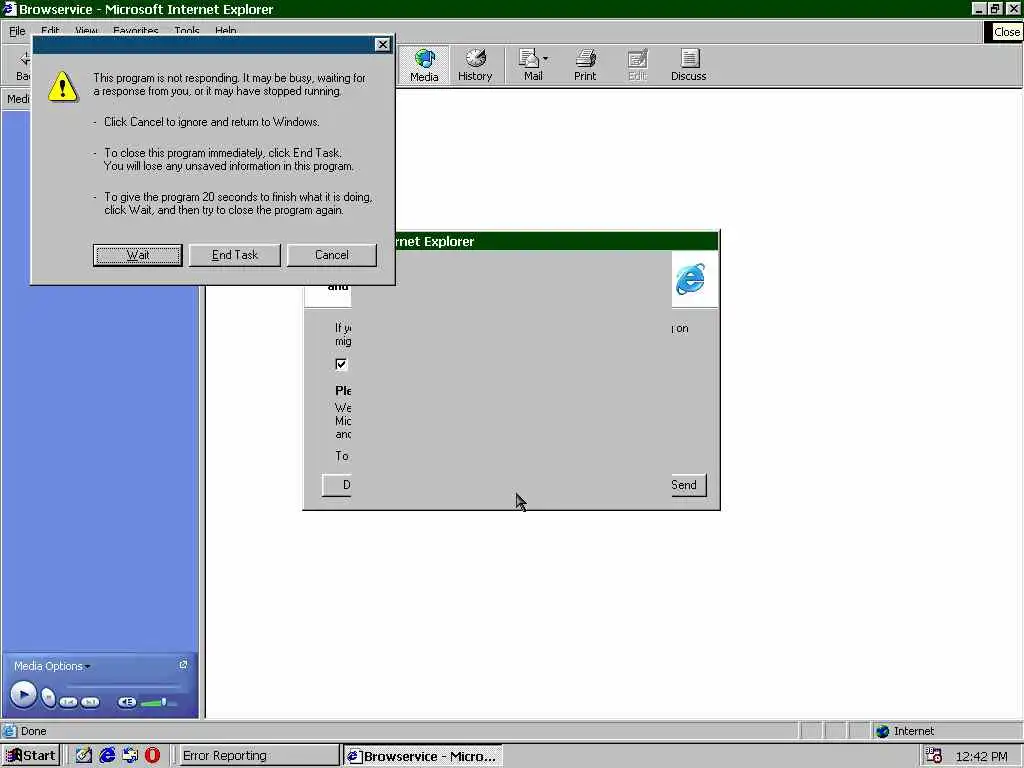Switch to Error Reporting taskbar button
Screen dimensions: 1024x768
(258, 756)
